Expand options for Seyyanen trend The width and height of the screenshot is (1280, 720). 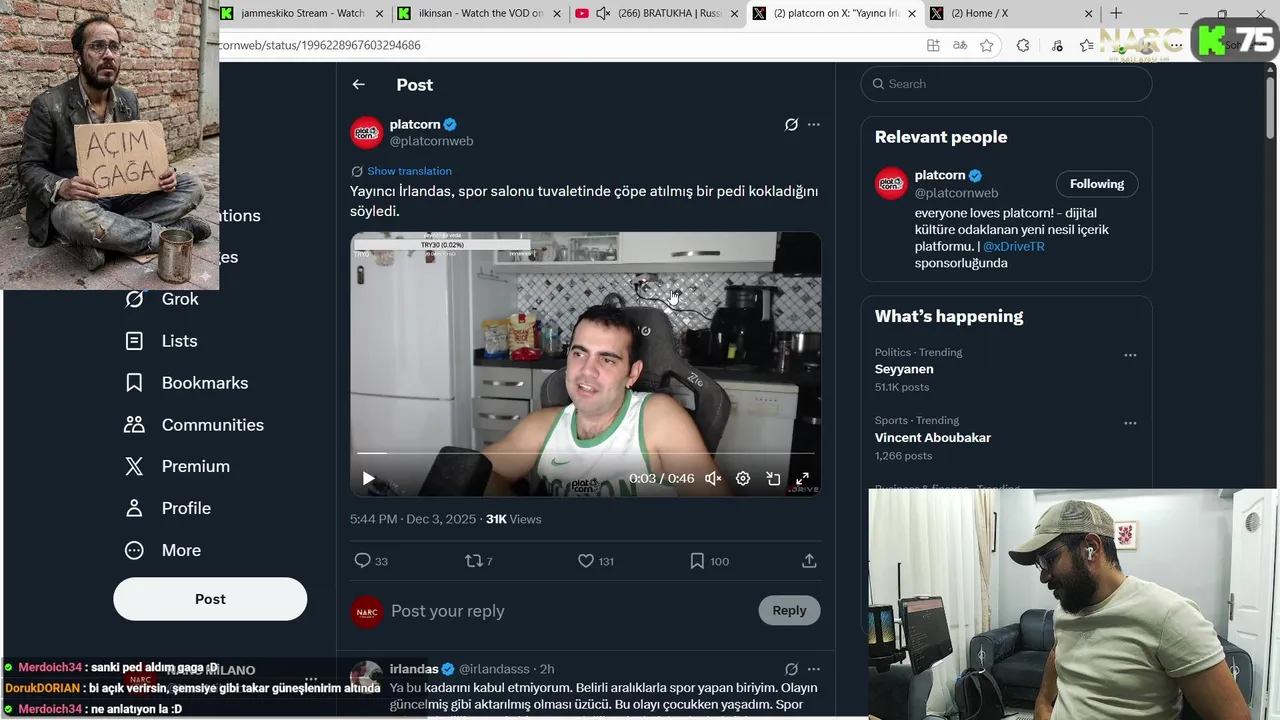point(1130,355)
